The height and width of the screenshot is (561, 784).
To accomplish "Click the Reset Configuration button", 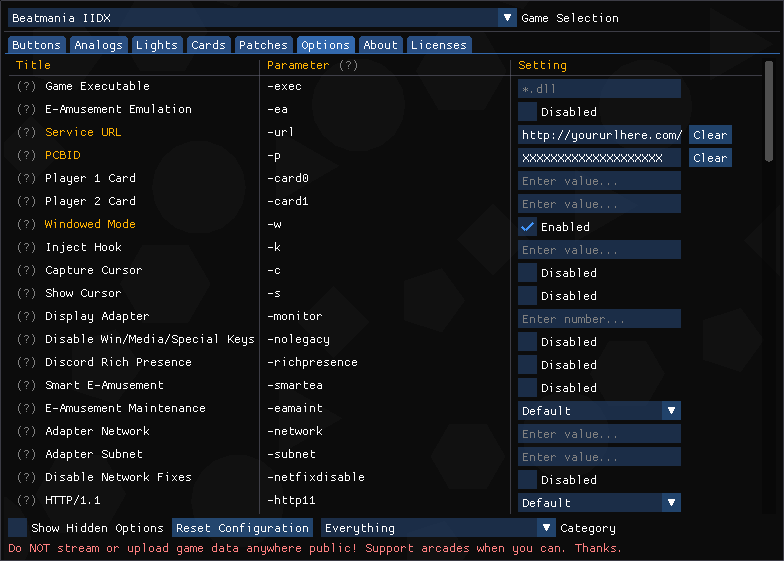I will (242, 528).
